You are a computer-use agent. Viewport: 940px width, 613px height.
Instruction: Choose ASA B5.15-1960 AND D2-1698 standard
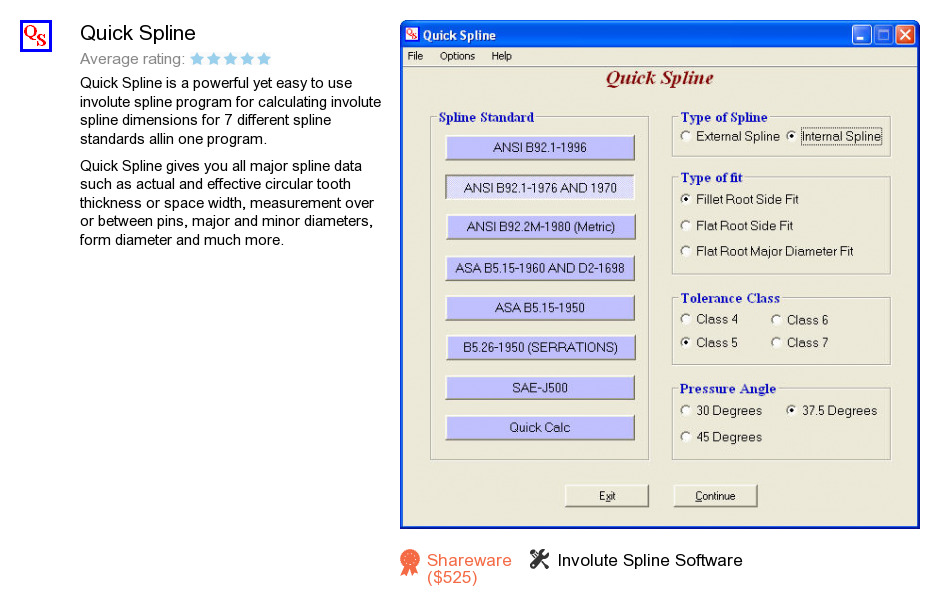[x=540, y=268]
